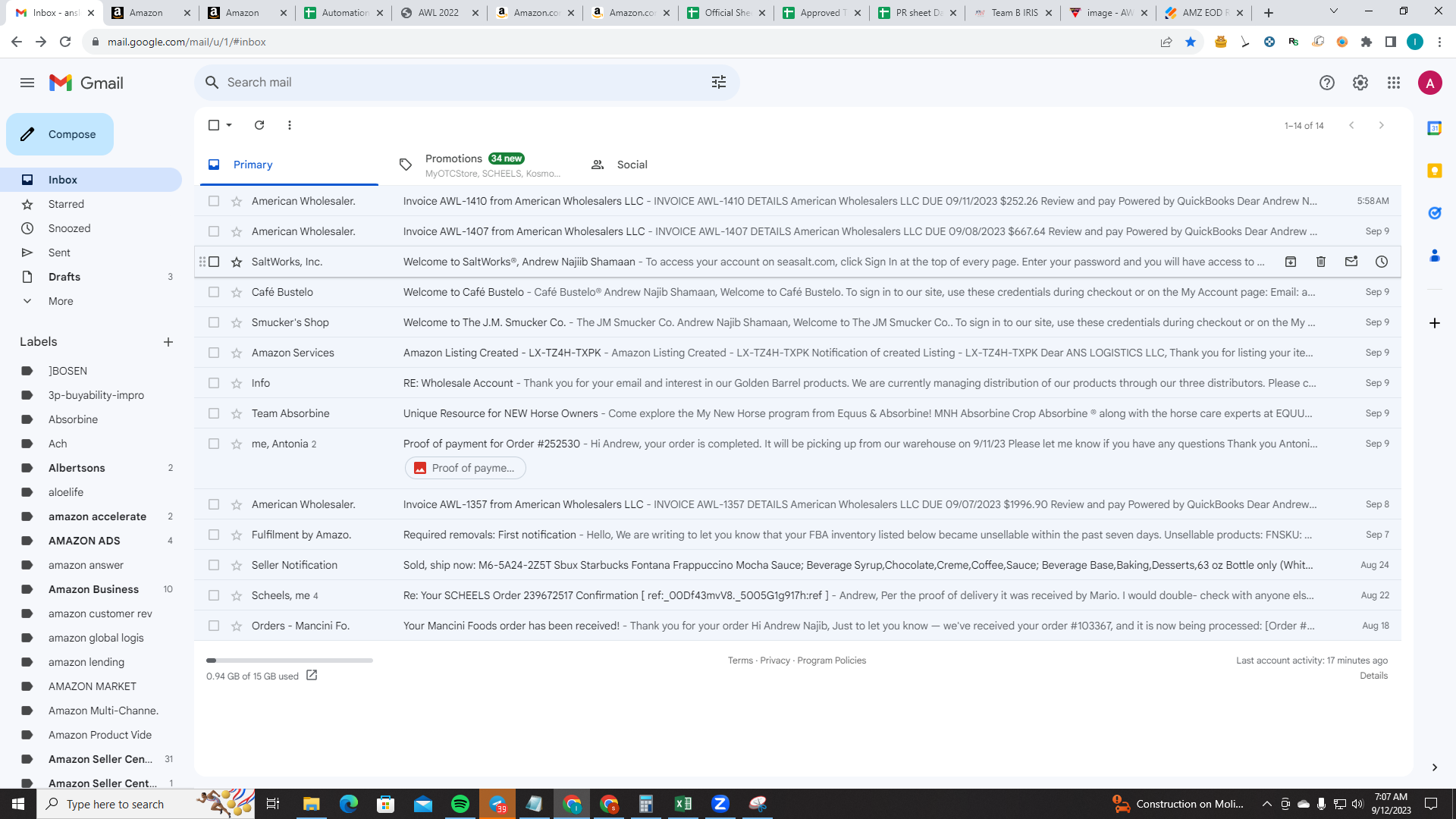Open Google apps grid

tap(1394, 83)
